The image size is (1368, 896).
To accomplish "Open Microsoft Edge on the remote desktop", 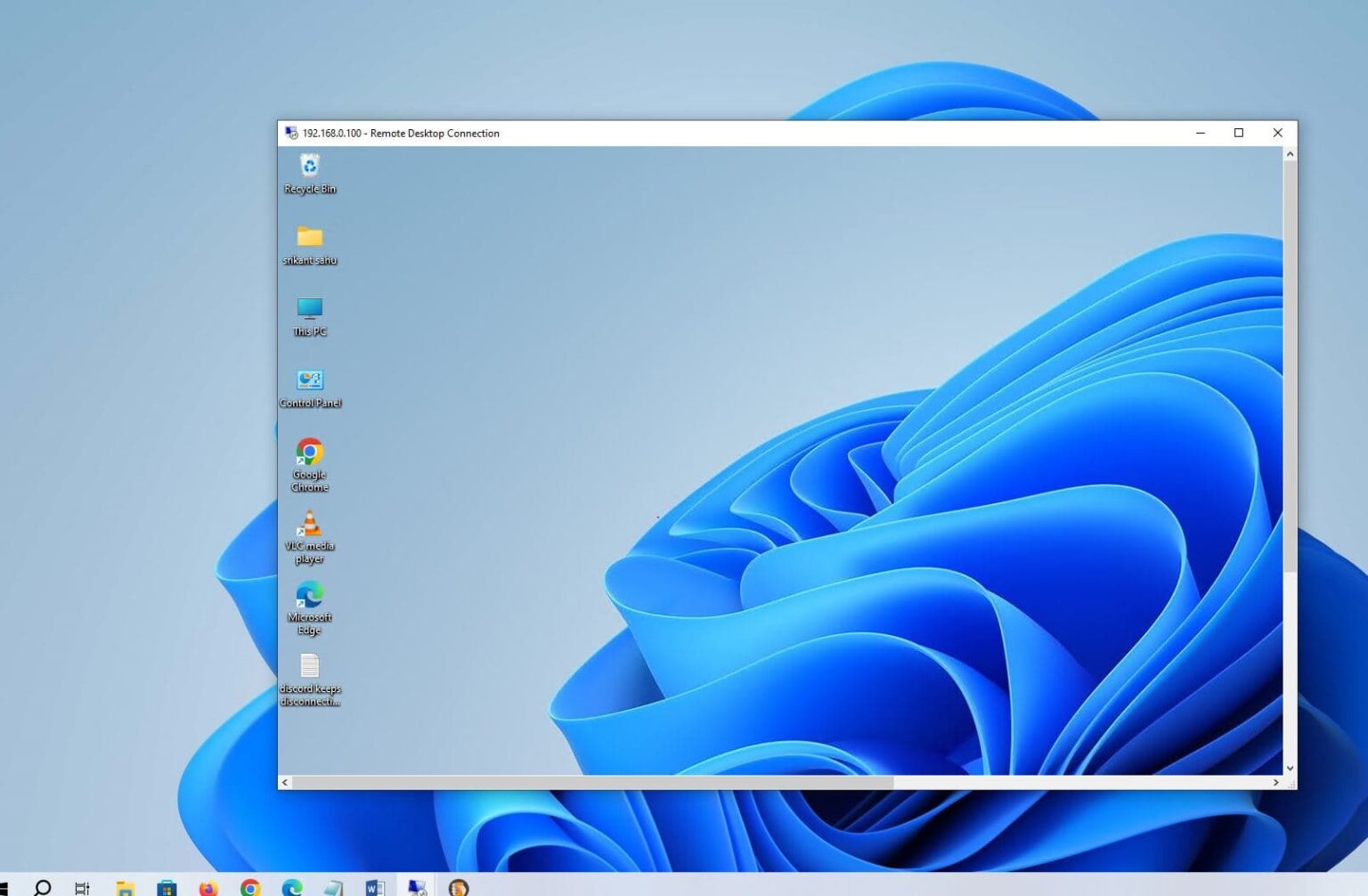I will click(x=309, y=595).
